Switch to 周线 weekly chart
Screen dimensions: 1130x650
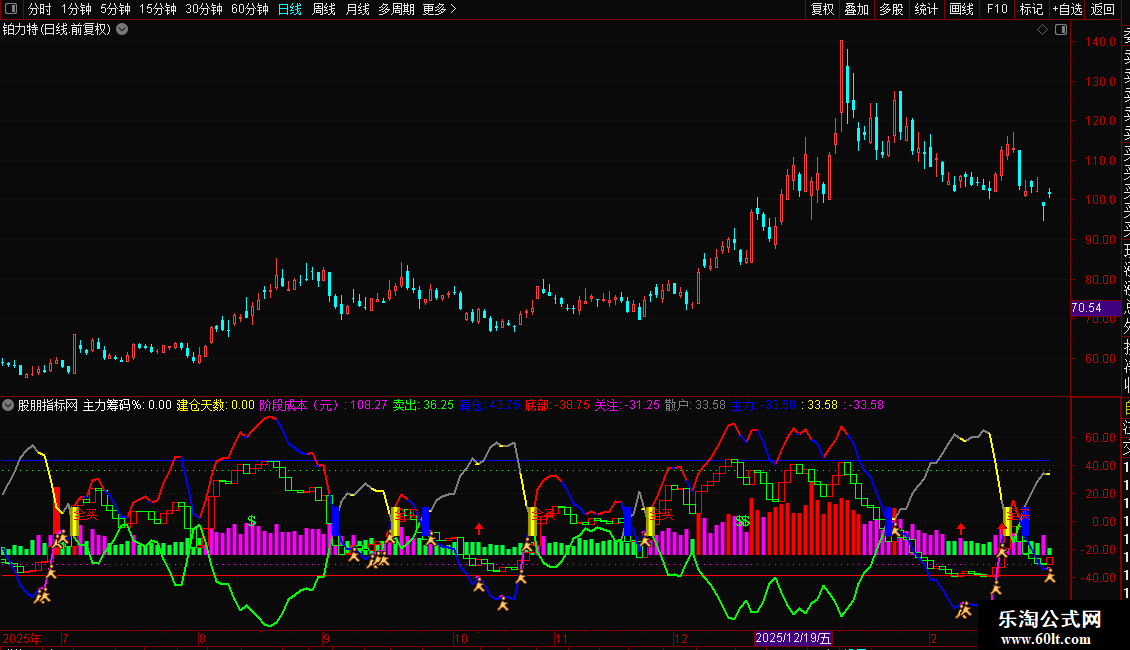coord(324,9)
